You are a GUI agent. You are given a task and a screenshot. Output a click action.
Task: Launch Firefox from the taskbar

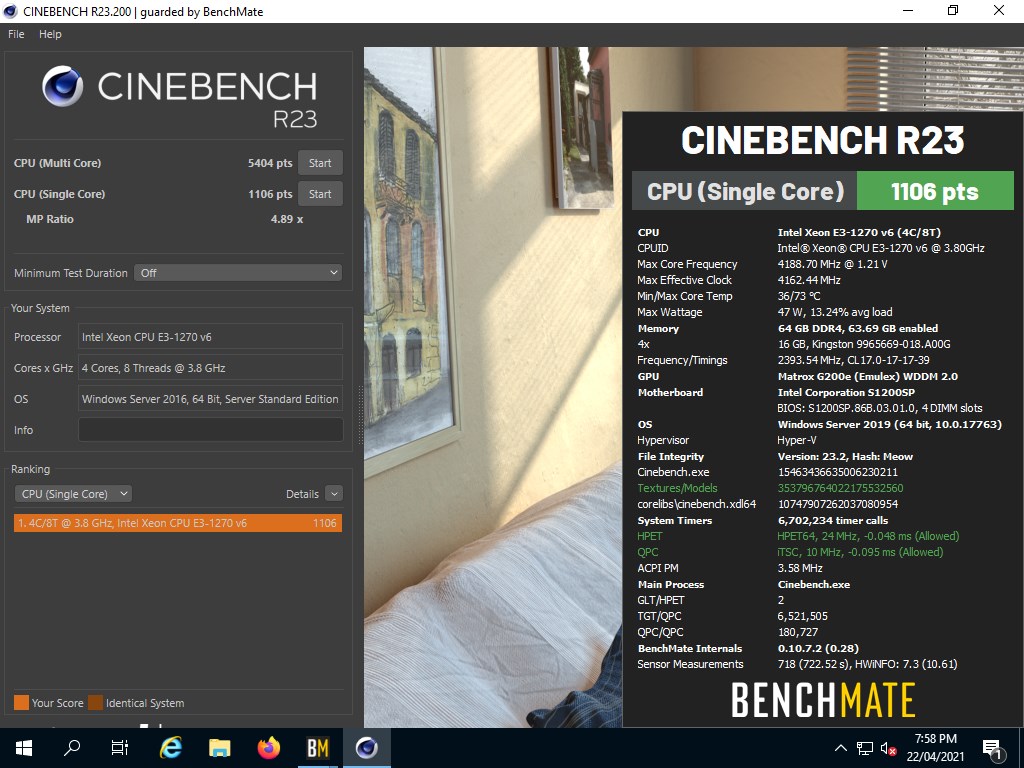pyautogui.click(x=268, y=748)
